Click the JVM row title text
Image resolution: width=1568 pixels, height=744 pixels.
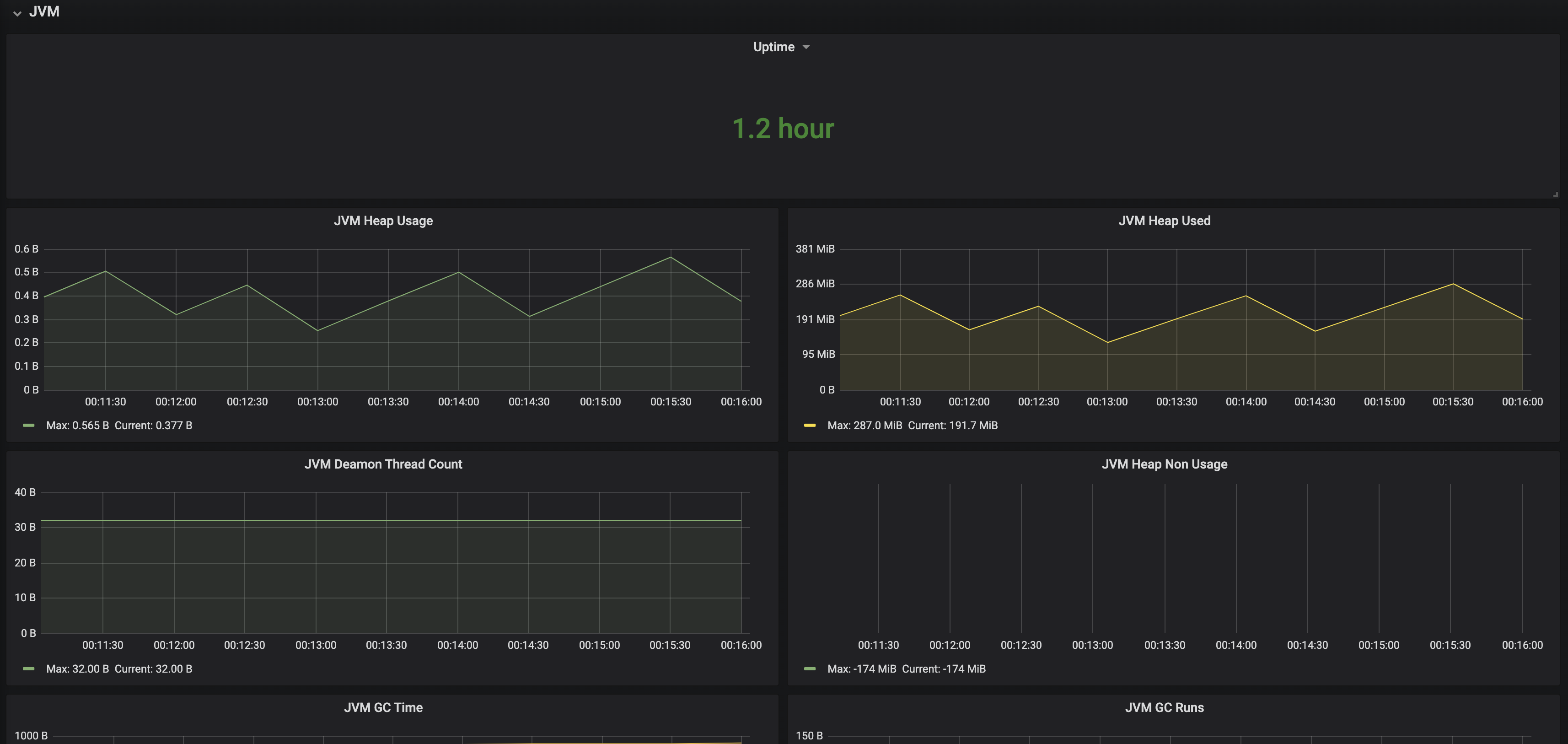[44, 11]
